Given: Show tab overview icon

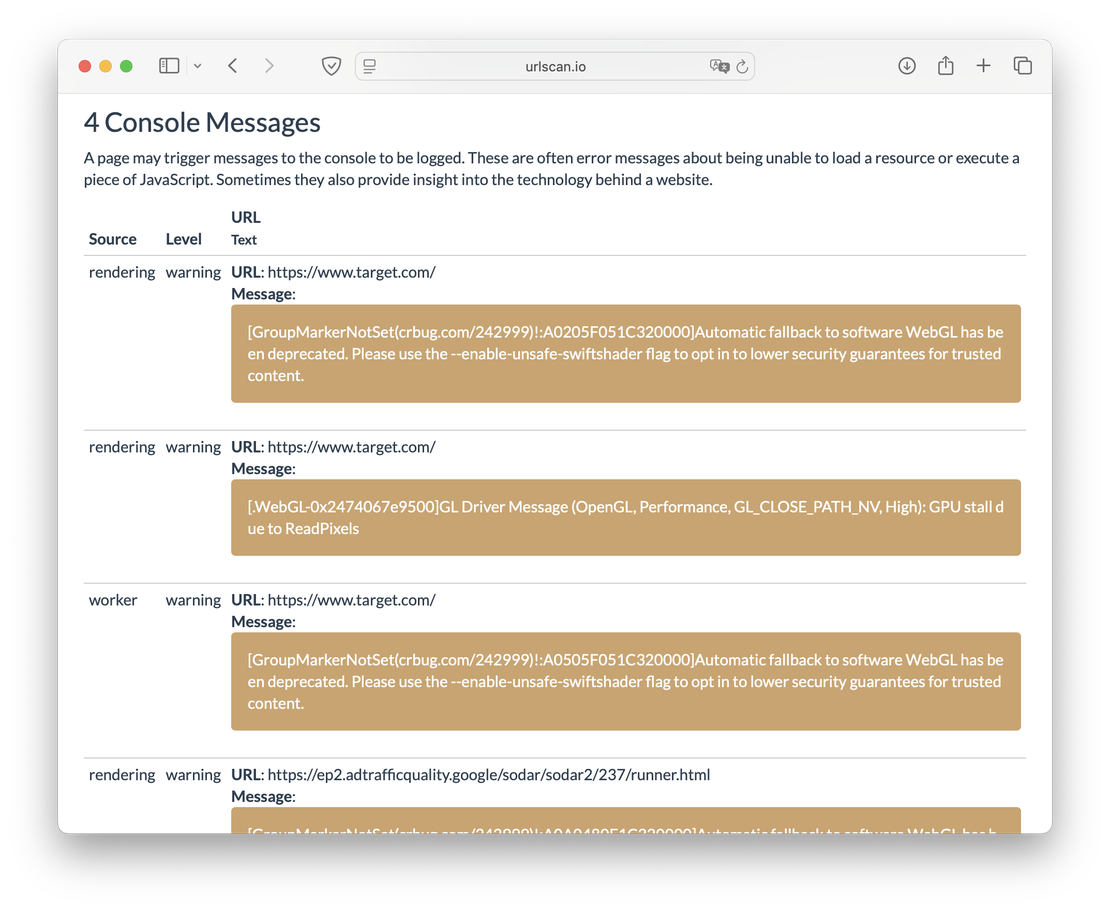Looking at the screenshot, I should pyautogui.click(x=1022, y=66).
